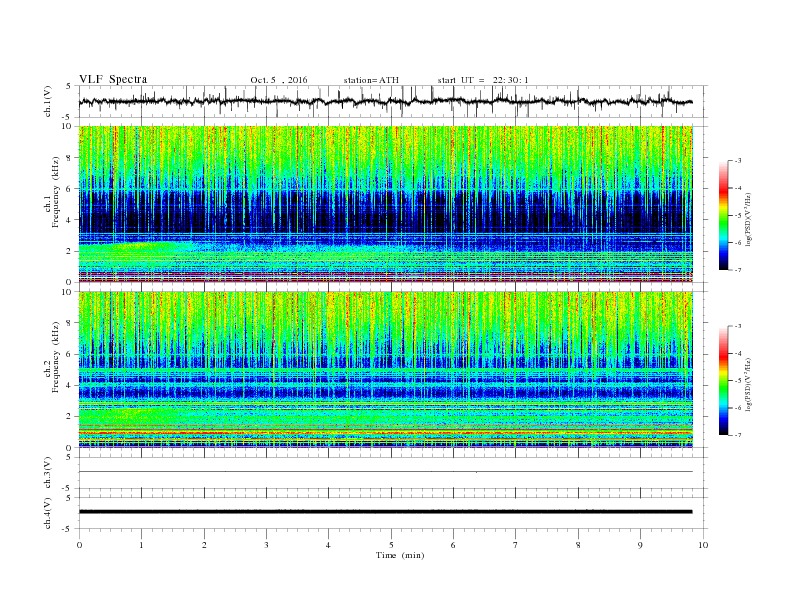Click inside the ch.1 spectrogram panel
This screenshot has width=792, height=612.
click(385, 204)
